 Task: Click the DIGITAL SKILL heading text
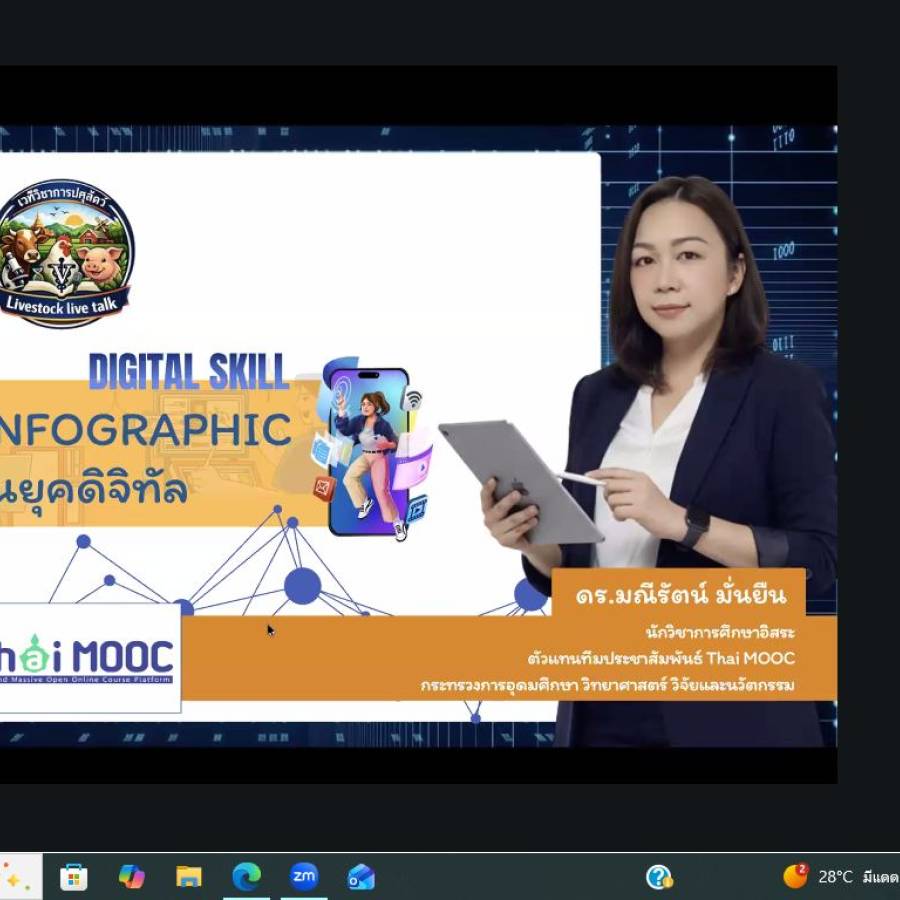point(190,370)
